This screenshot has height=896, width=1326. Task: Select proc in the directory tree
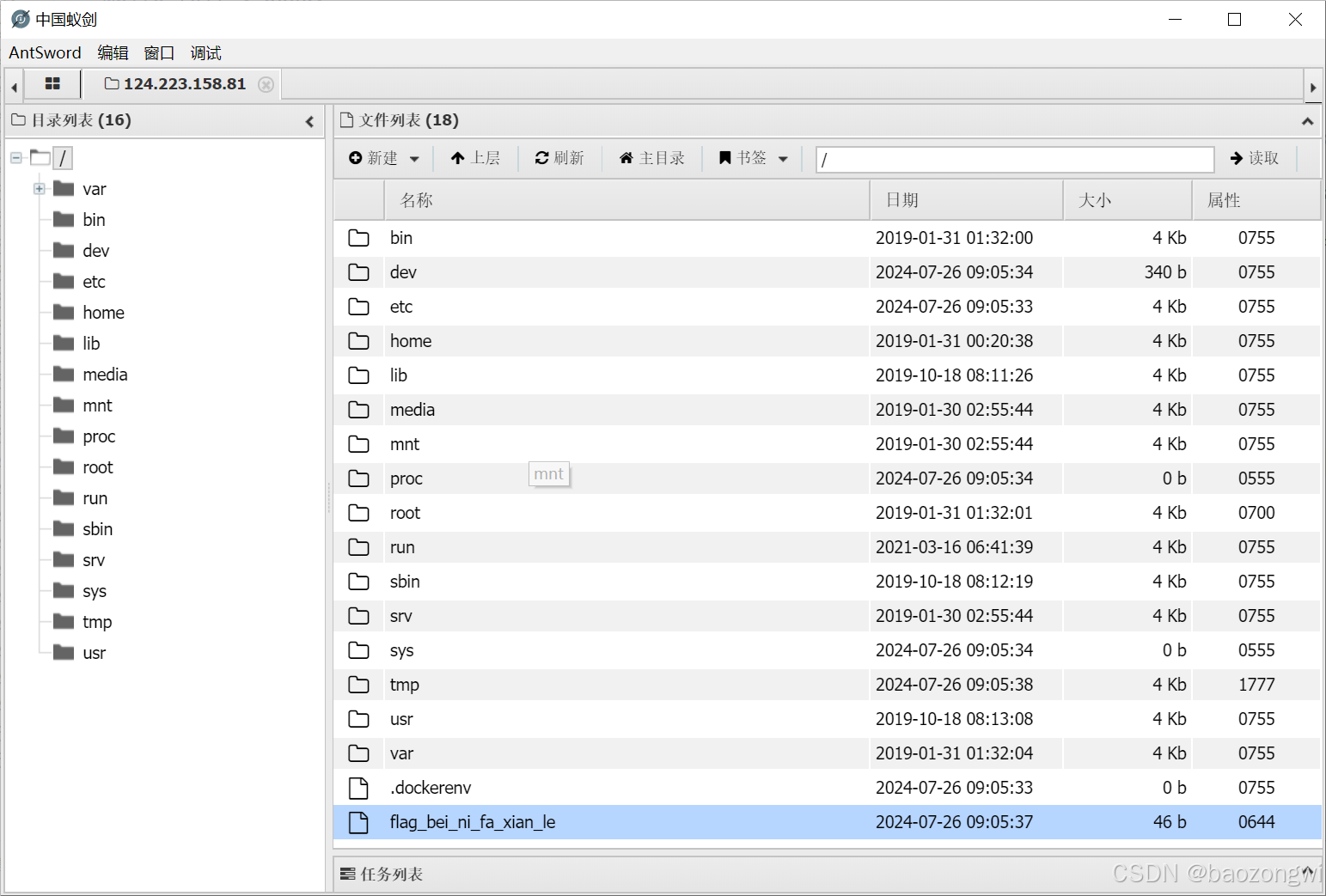[x=99, y=436]
